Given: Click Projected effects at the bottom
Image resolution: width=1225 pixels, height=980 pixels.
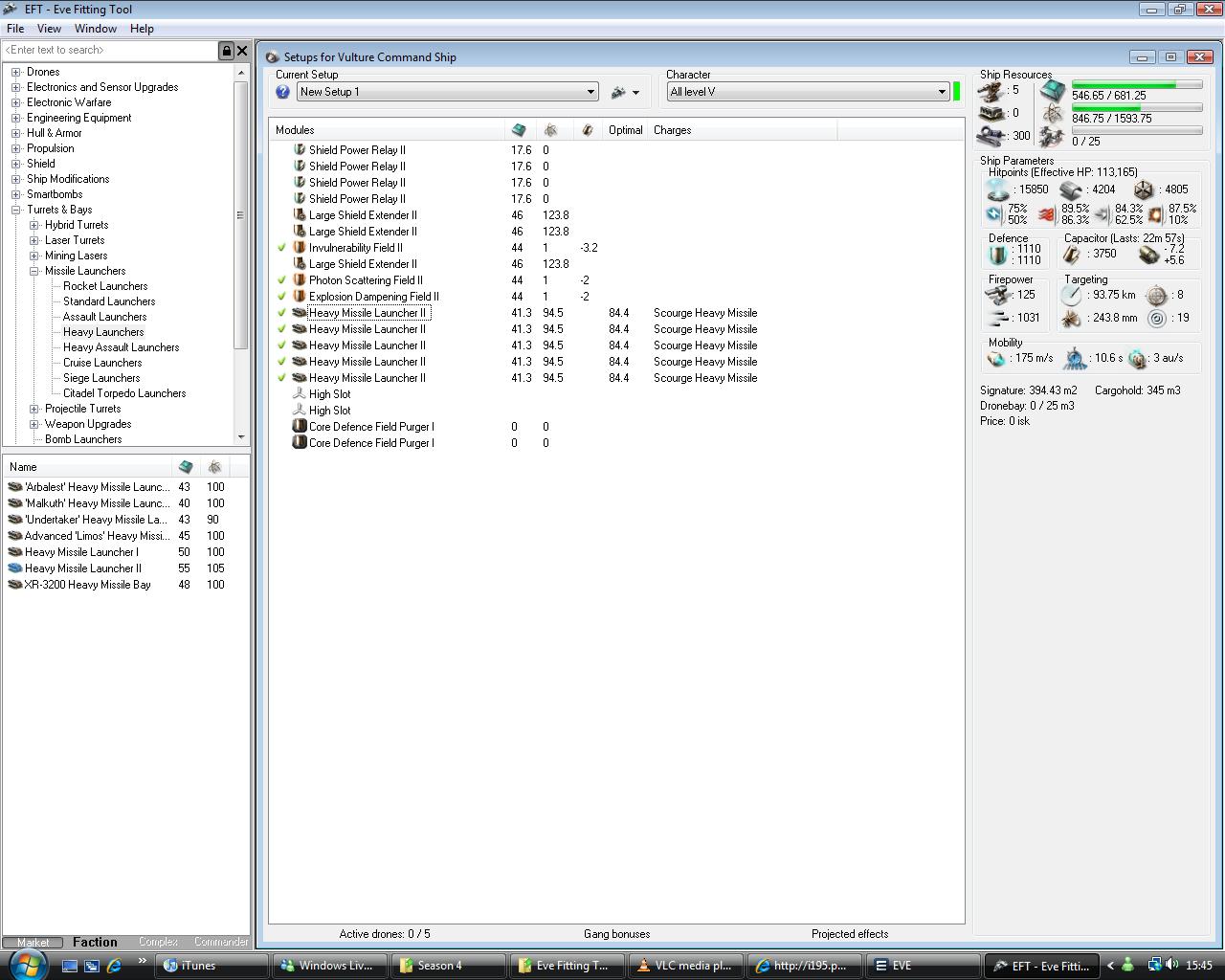Looking at the screenshot, I should pos(849,934).
